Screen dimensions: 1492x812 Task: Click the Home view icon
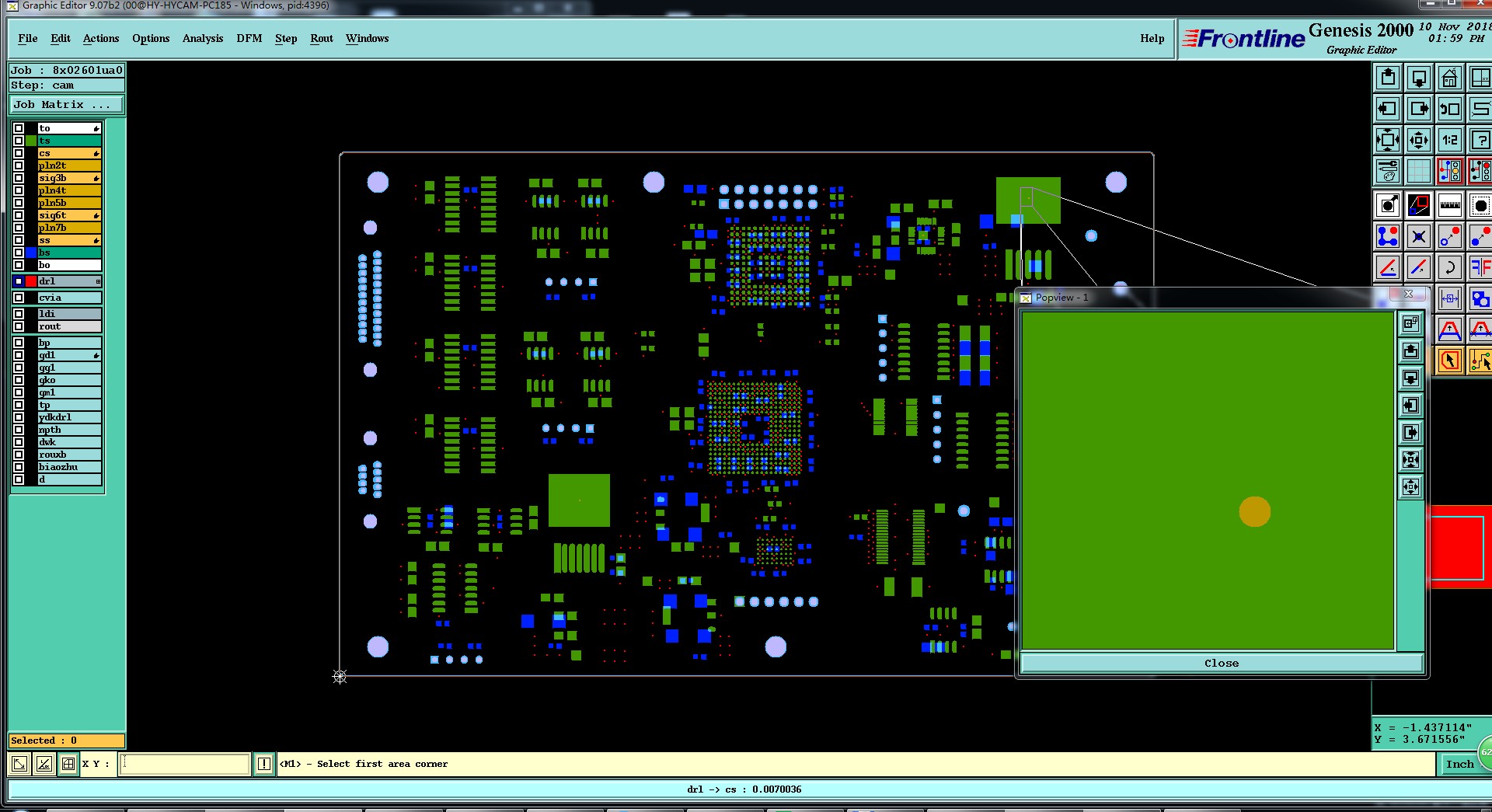pyautogui.click(x=1449, y=78)
